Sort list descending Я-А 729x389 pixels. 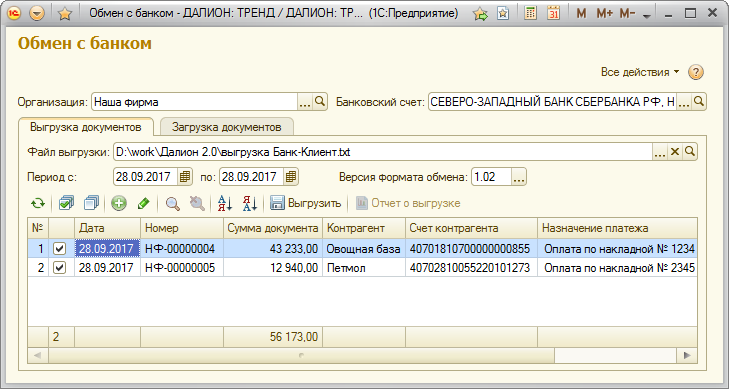tap(250, 203)
